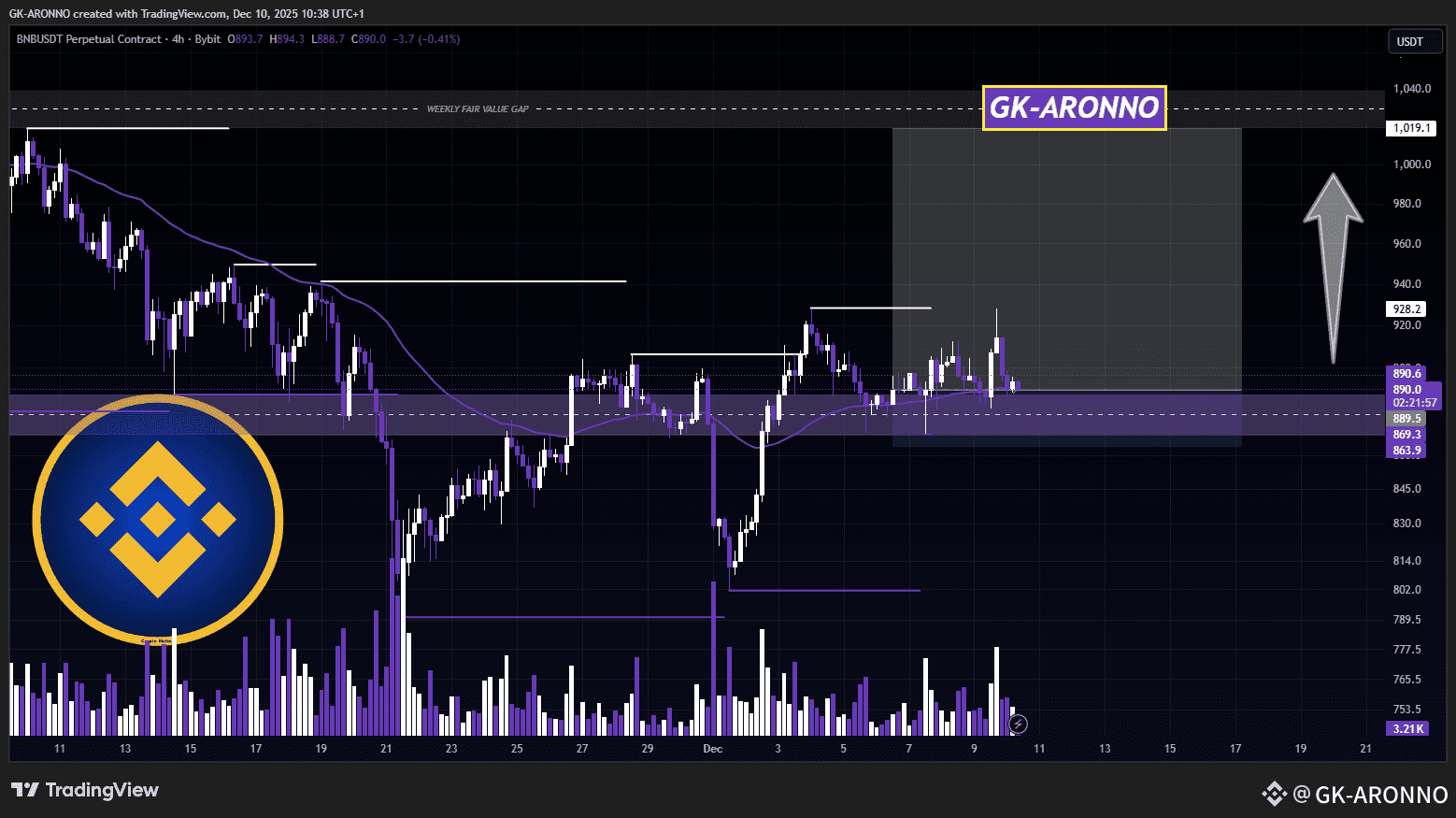Click the 1,019.1 price label on the axis
The height and width of the screenshot is (818, 1456).
(1411, 128)
